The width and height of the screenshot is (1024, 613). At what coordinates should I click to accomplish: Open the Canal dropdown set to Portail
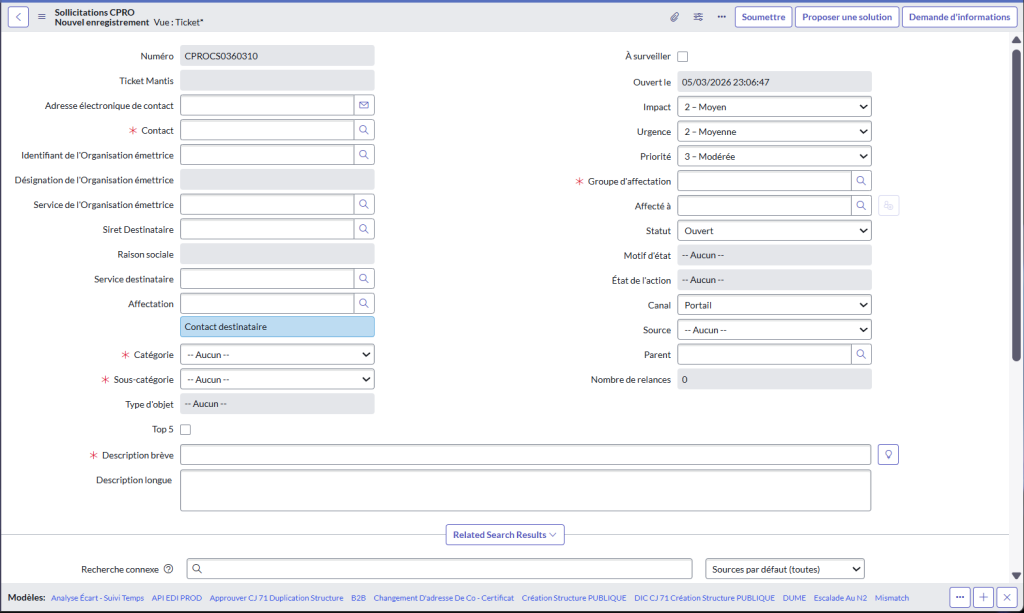click(x=774, y=305)
